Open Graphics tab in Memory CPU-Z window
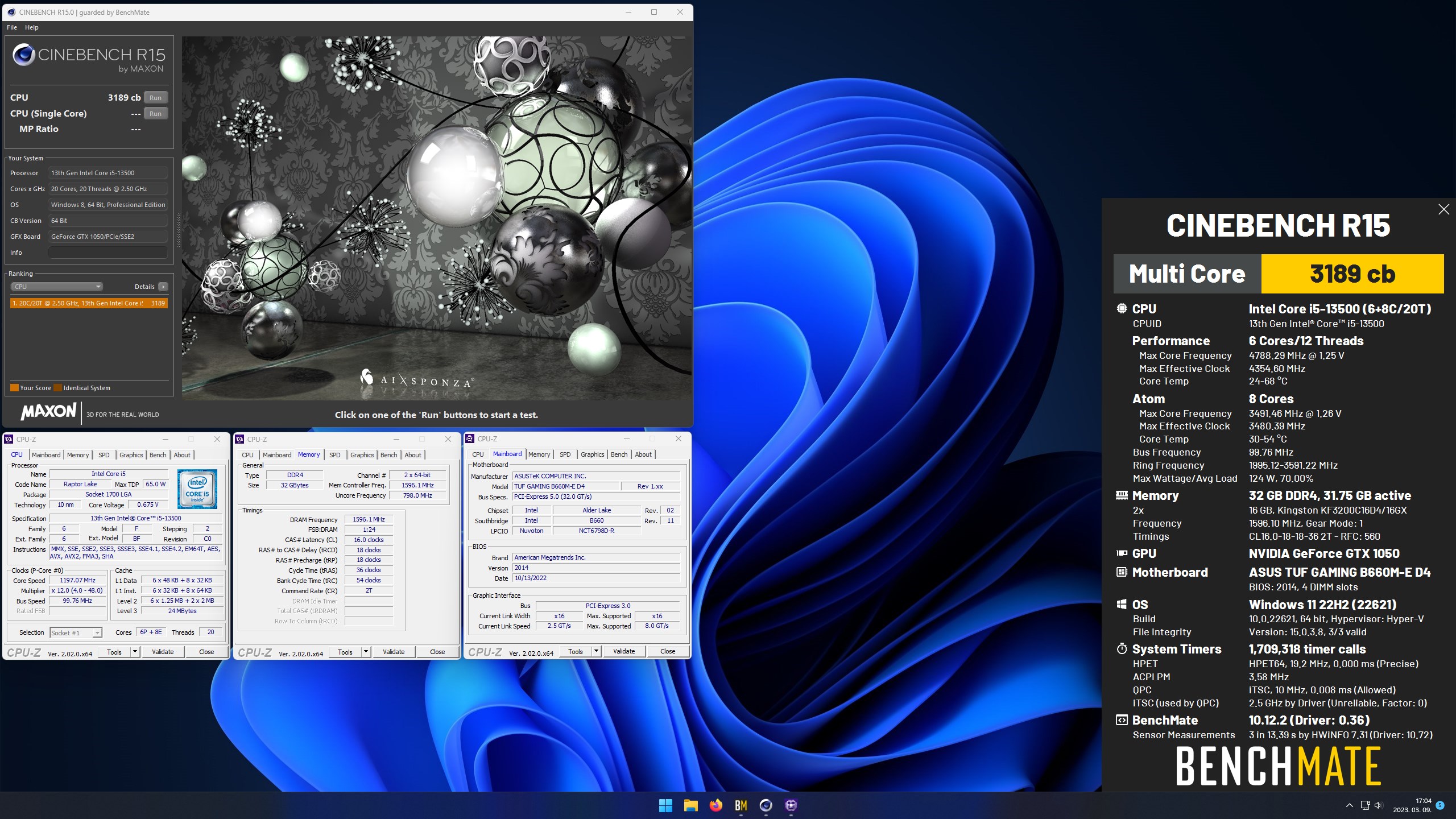The image size is (1456, 819). click(362, 454)
